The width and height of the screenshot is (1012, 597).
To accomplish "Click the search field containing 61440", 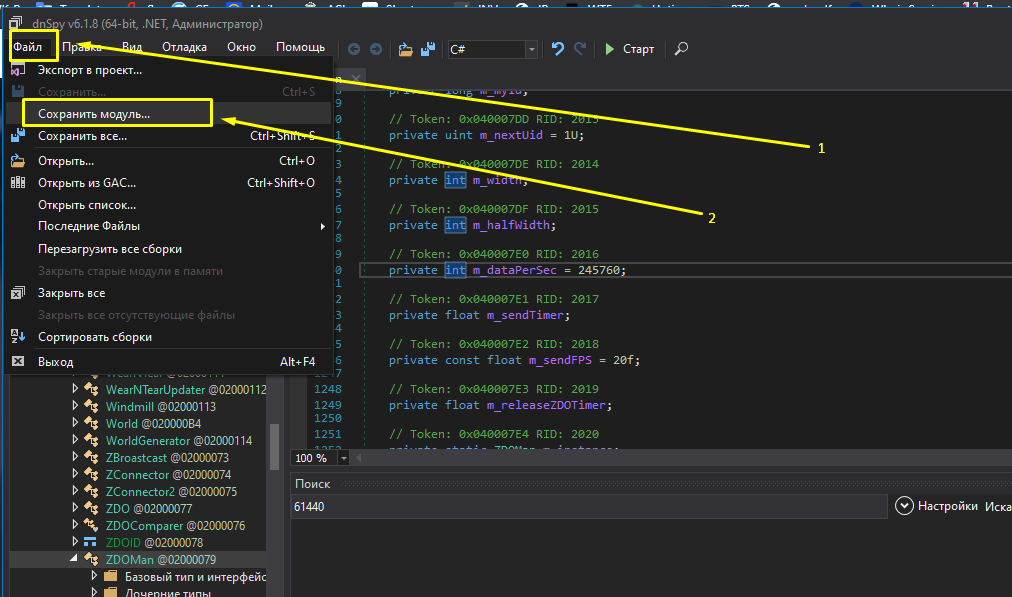I will [588, 507].
